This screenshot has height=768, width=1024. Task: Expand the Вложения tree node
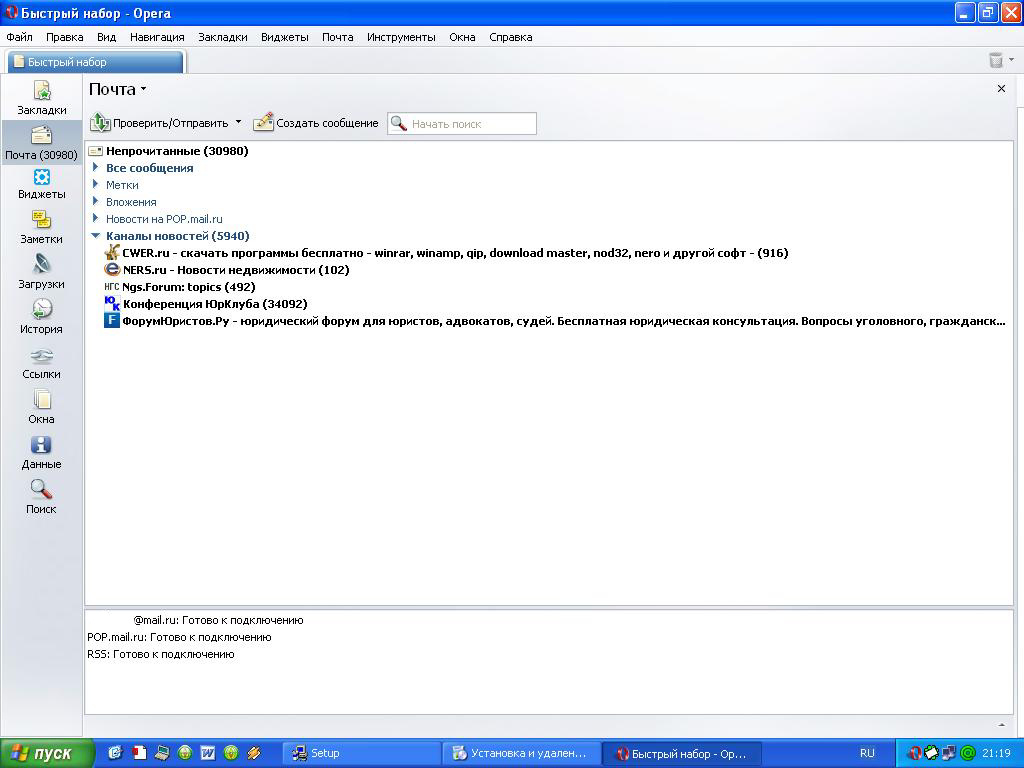(95, 201)
